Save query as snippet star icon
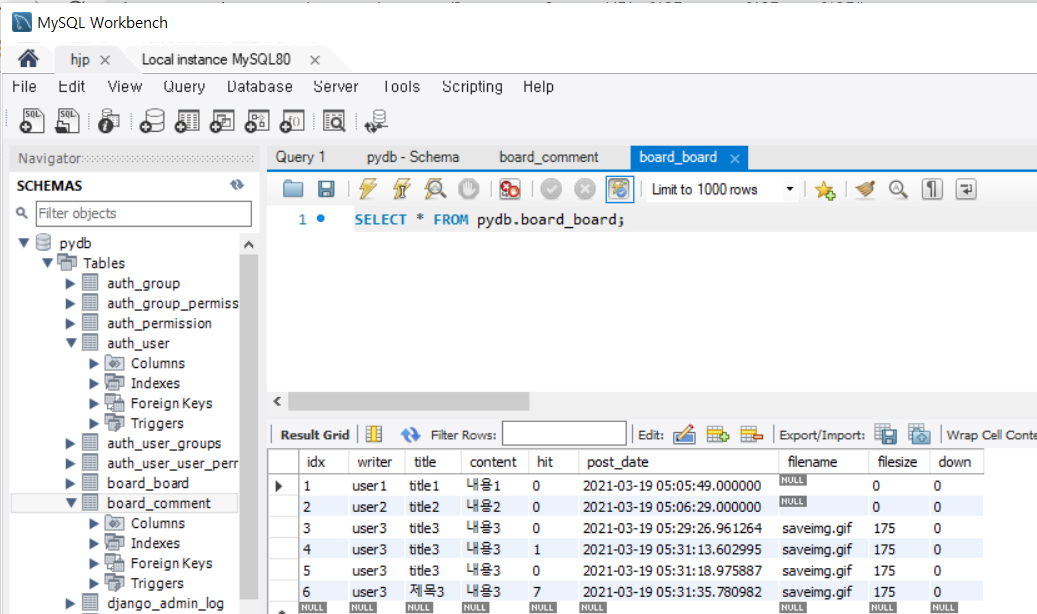Image resolution: width=1037 pixels, height=614 pixels. click(825, 190)
